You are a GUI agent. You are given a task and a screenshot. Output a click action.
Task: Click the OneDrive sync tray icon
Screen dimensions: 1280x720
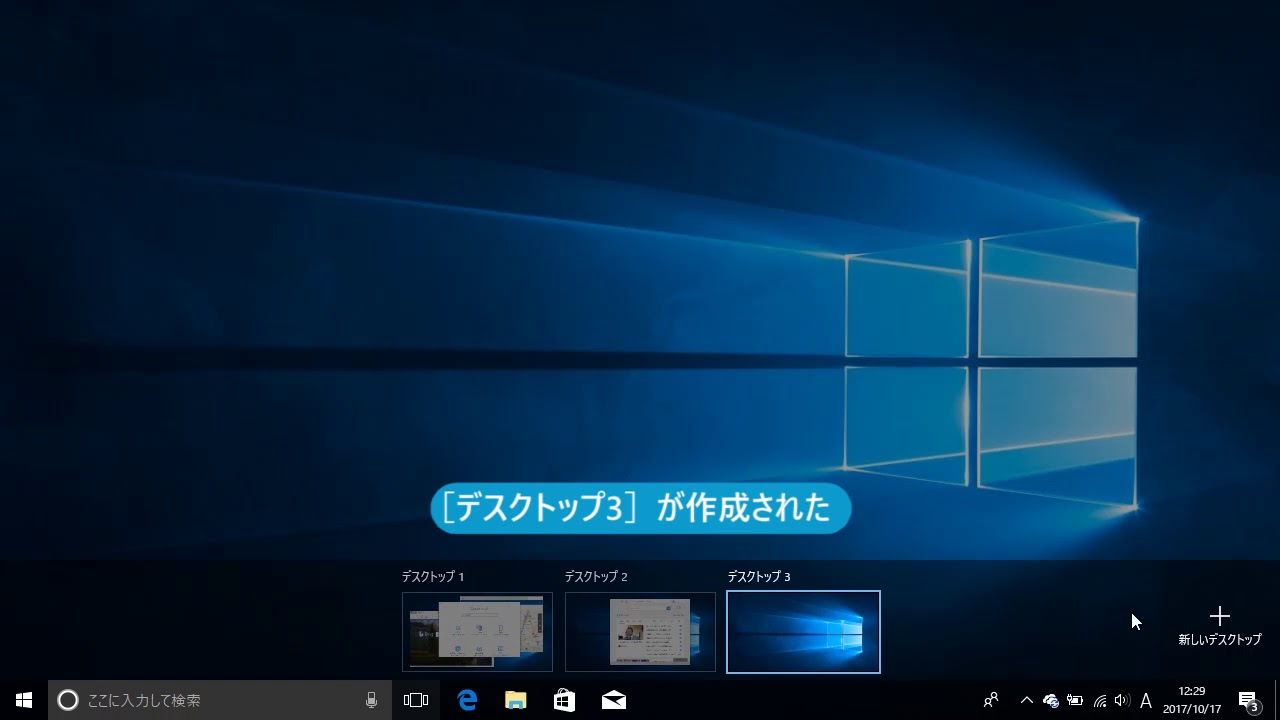pos(1051,700)
